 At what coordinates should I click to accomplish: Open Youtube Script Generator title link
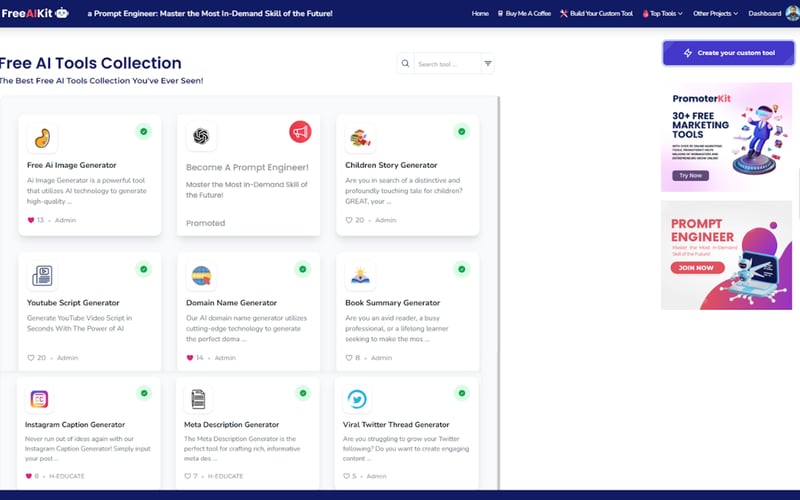point(73,303)
